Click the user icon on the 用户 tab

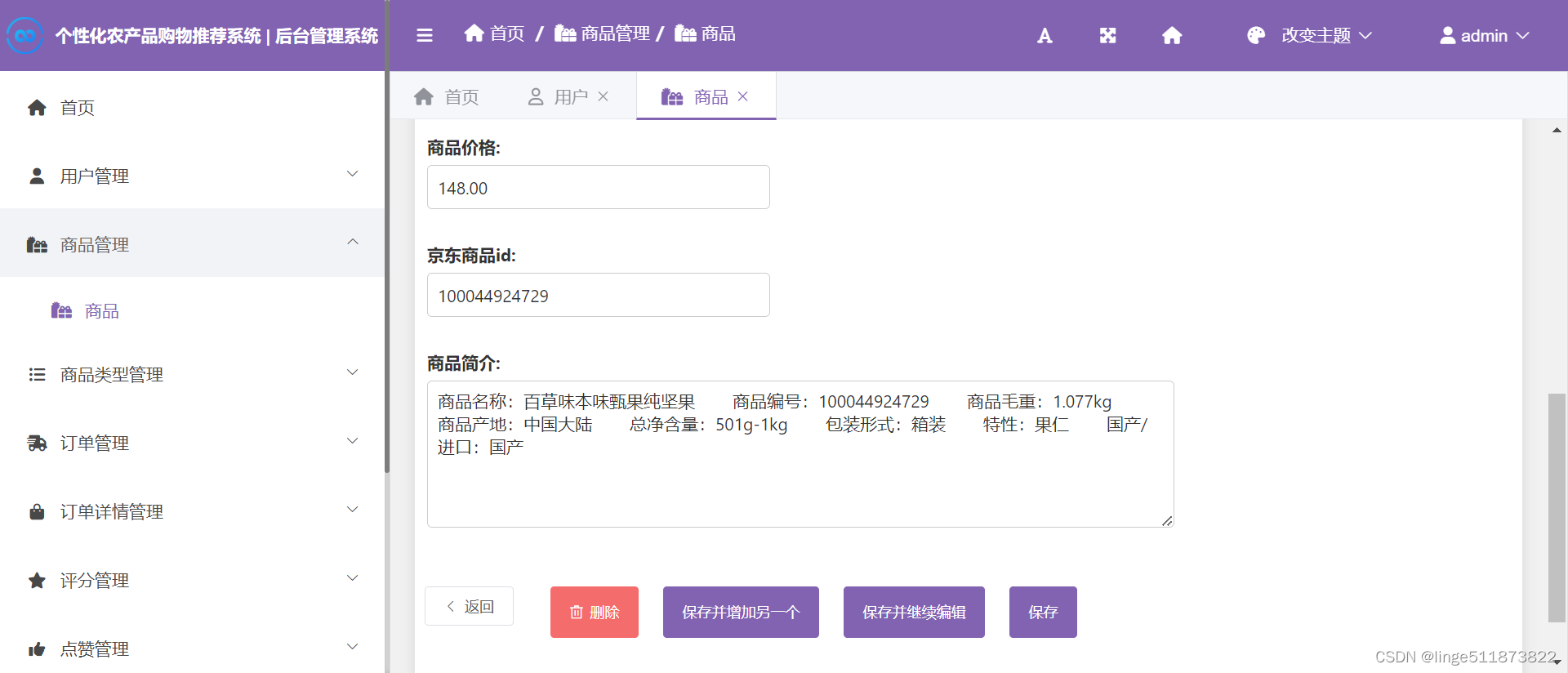coord(536,96)
